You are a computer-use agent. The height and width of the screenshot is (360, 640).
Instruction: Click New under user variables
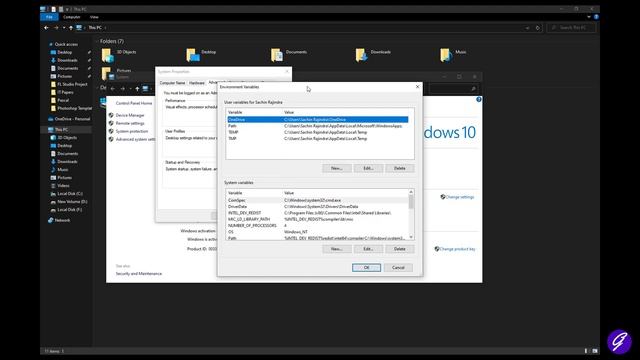tap(337, 168)
